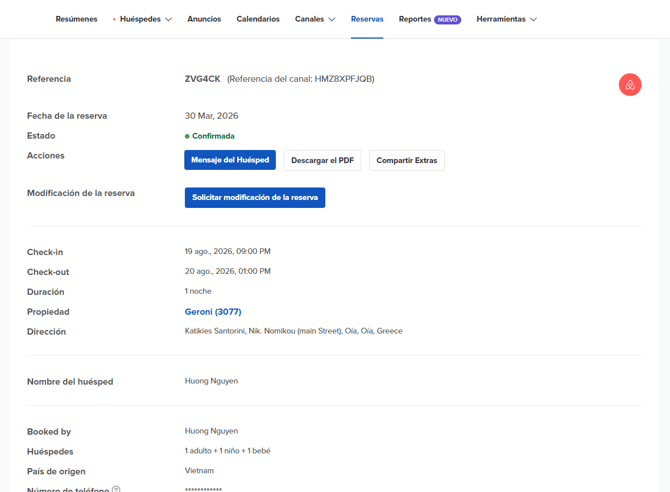This screenshot has height=492, width=670.
Task: Click the phone number help icon
Action: click(x=116, y=489)
